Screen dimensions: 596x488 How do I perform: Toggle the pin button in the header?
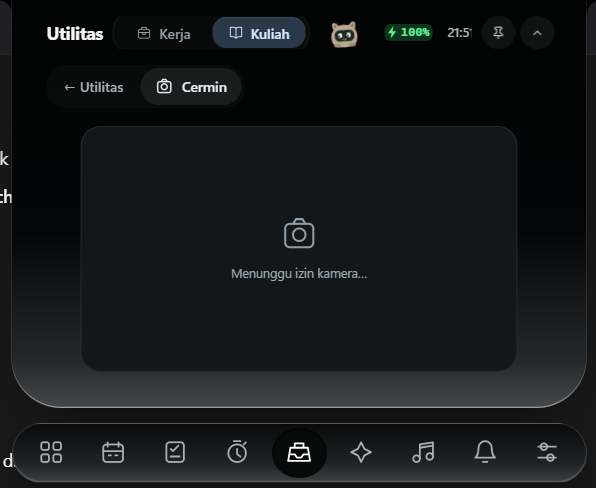(x=498, y=33)
